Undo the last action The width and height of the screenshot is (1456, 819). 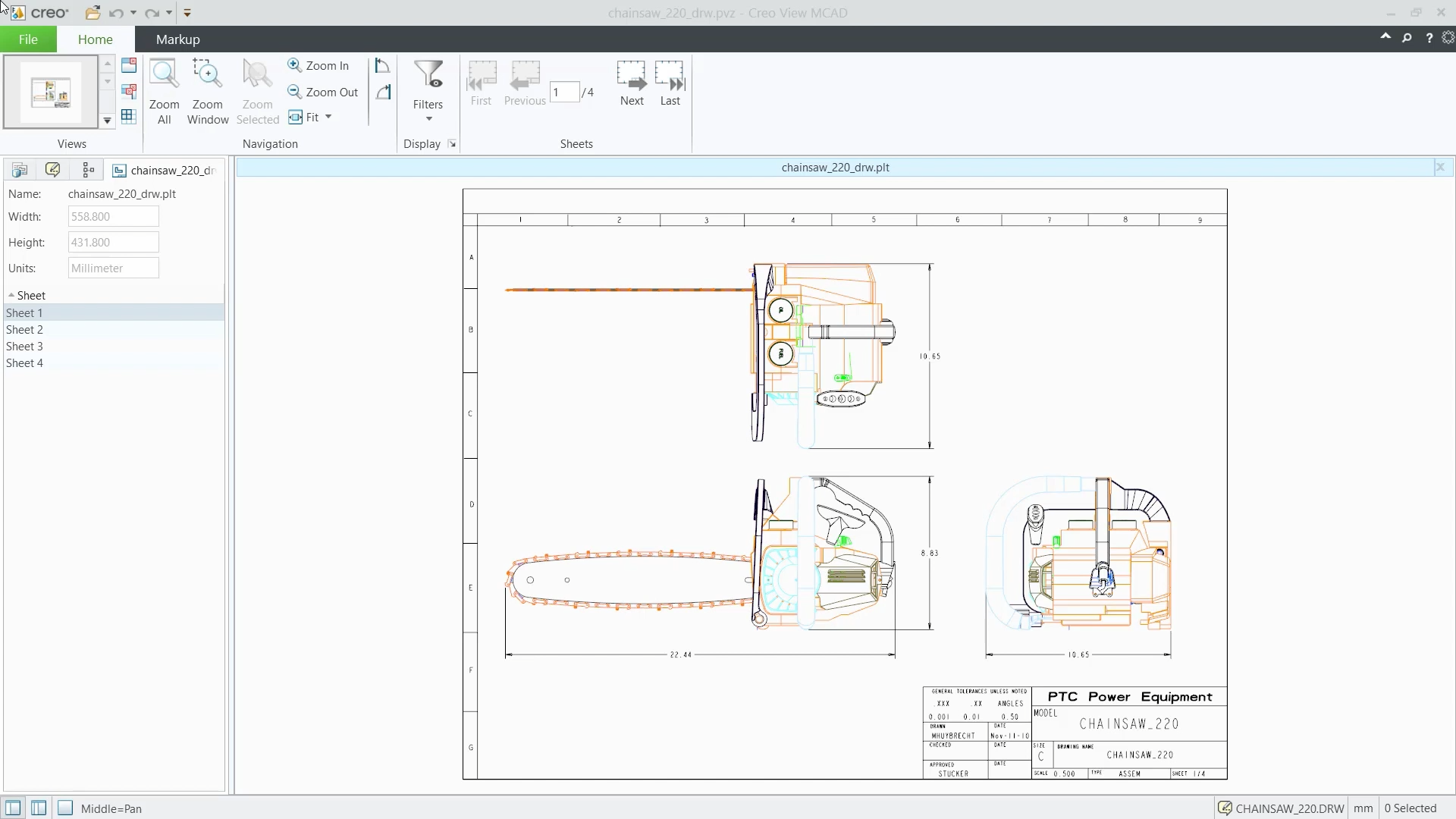pyautogui.click(x=116, y=13)
